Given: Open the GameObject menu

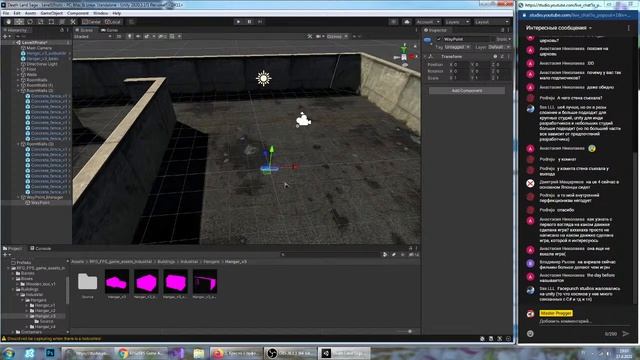Looking at the screenshot, I should [x=51, y=13].
